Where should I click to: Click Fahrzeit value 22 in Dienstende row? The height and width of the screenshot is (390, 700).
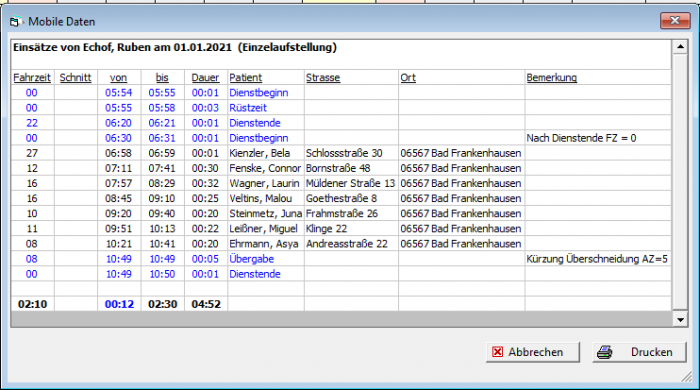click(32, 123)
